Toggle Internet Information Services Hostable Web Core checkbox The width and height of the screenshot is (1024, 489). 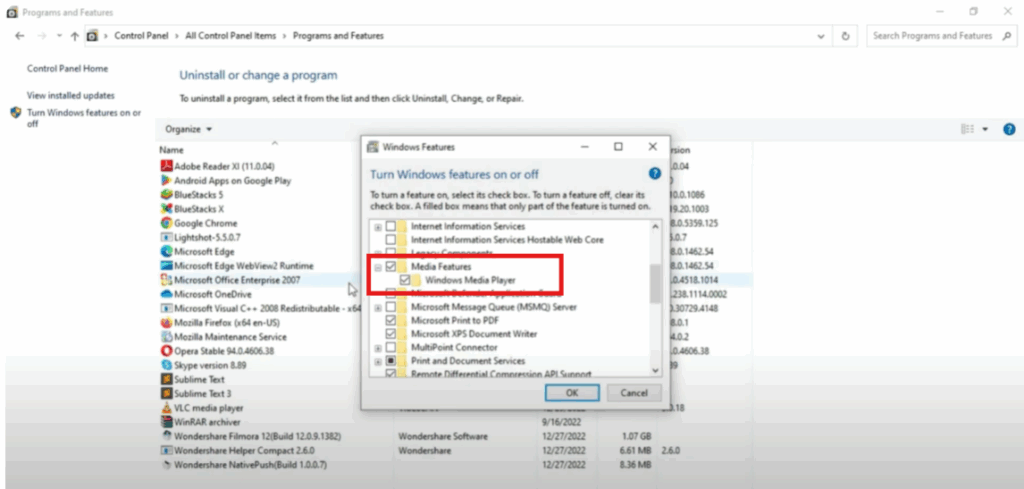pyautogui.click(x=391, y=240)
